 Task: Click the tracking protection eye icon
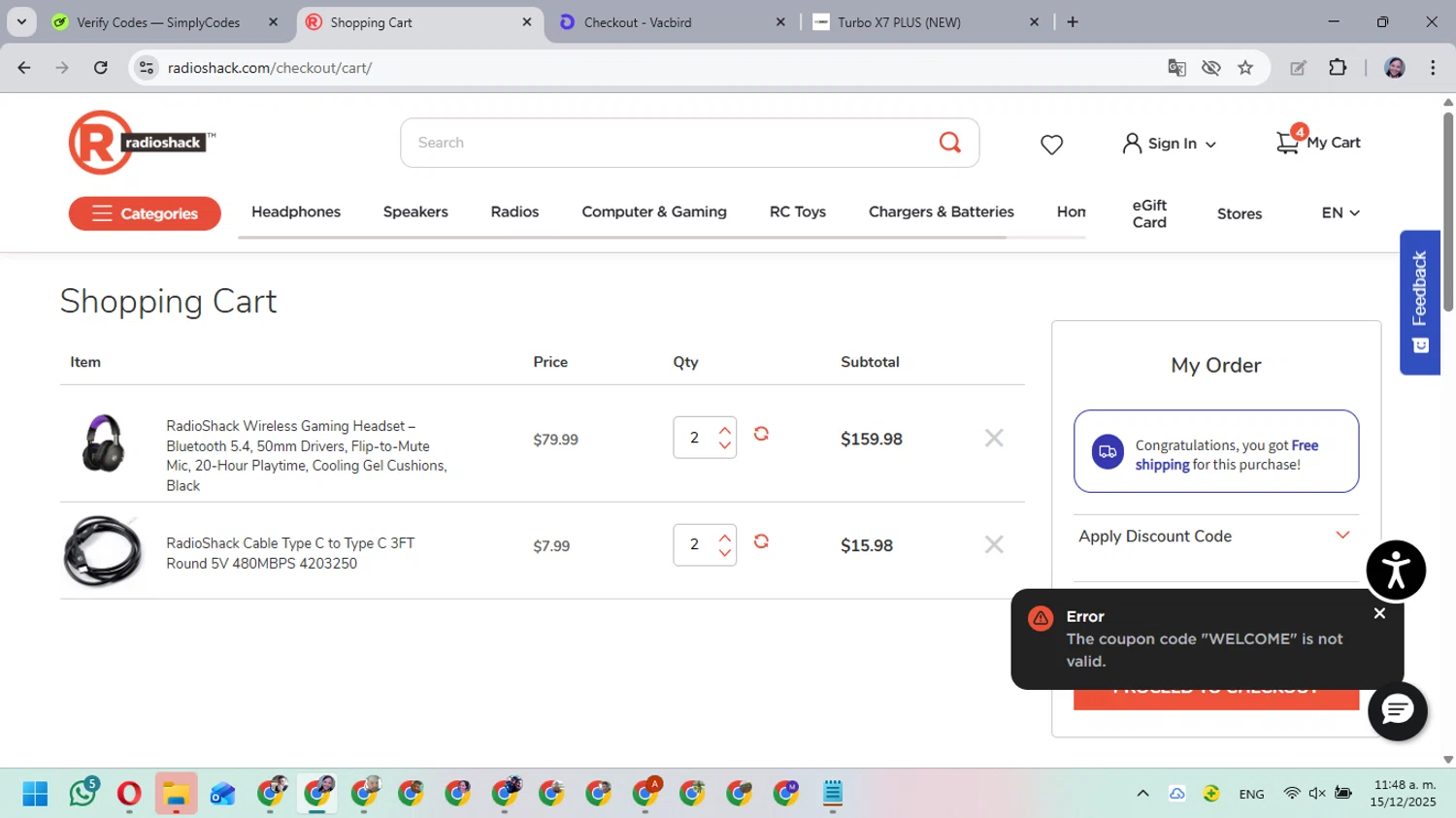(1210, 67)
